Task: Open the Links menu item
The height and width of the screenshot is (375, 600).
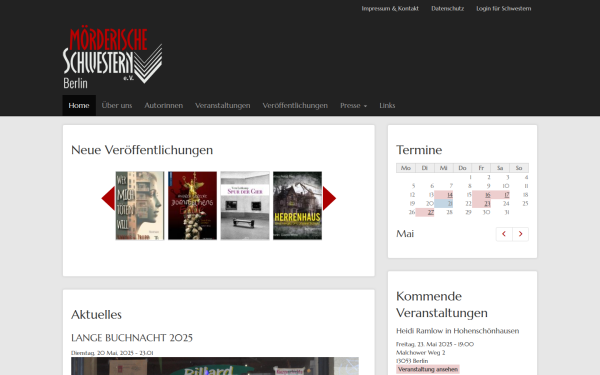Action: pos(387,106)
